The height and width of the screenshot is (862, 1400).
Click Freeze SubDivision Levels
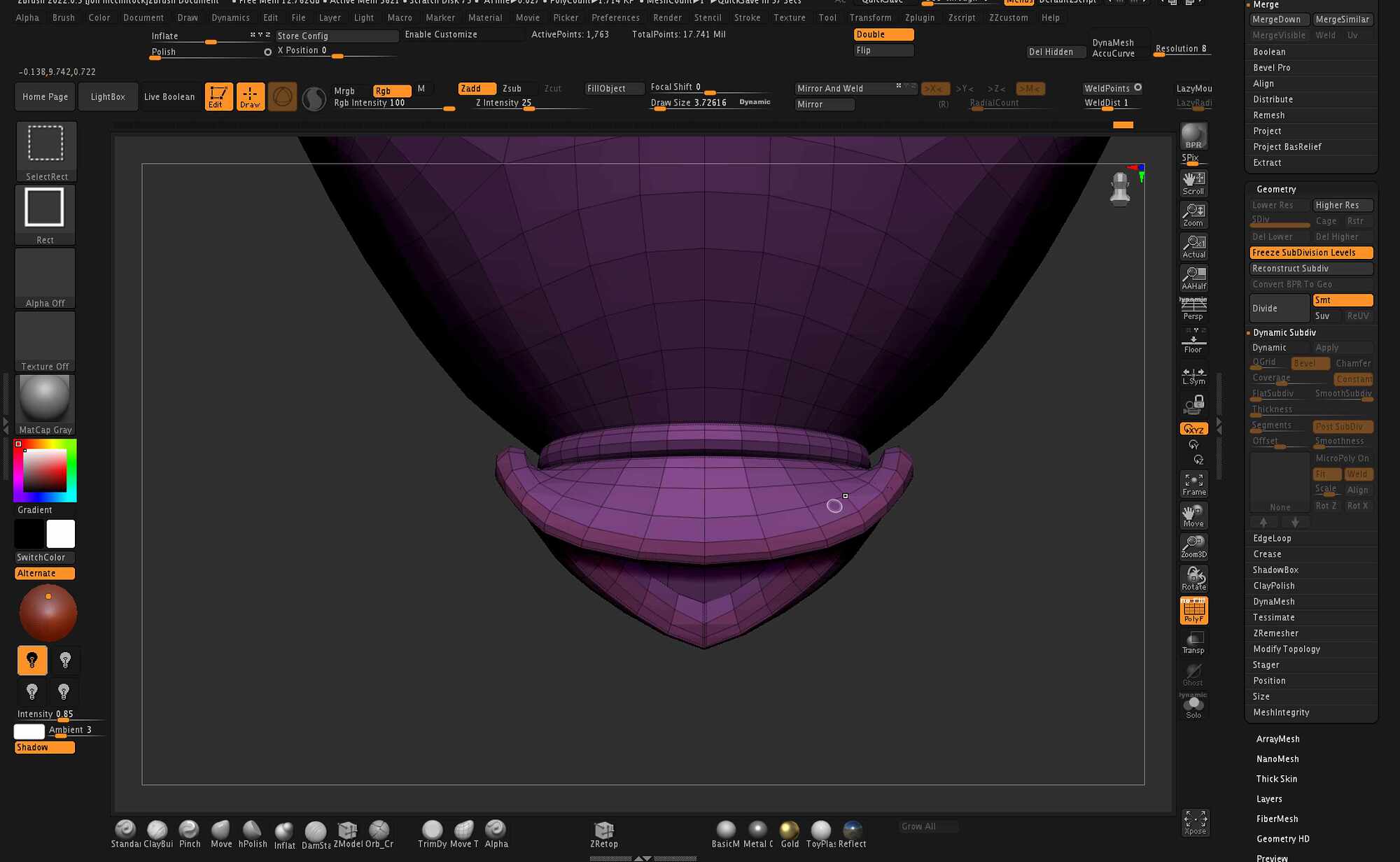pyautogui.click(x=1310, y=253)
